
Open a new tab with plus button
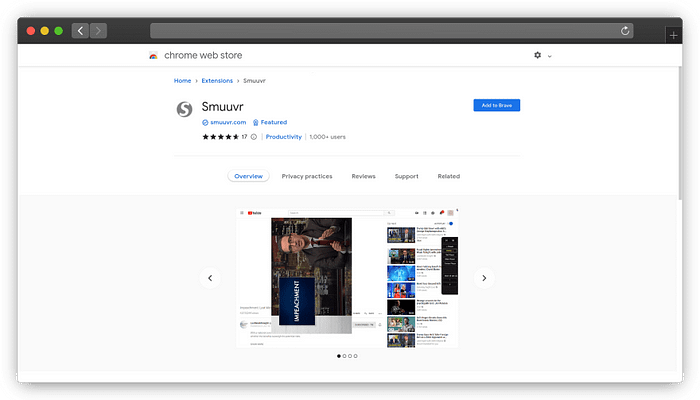[x=673, y=35]
